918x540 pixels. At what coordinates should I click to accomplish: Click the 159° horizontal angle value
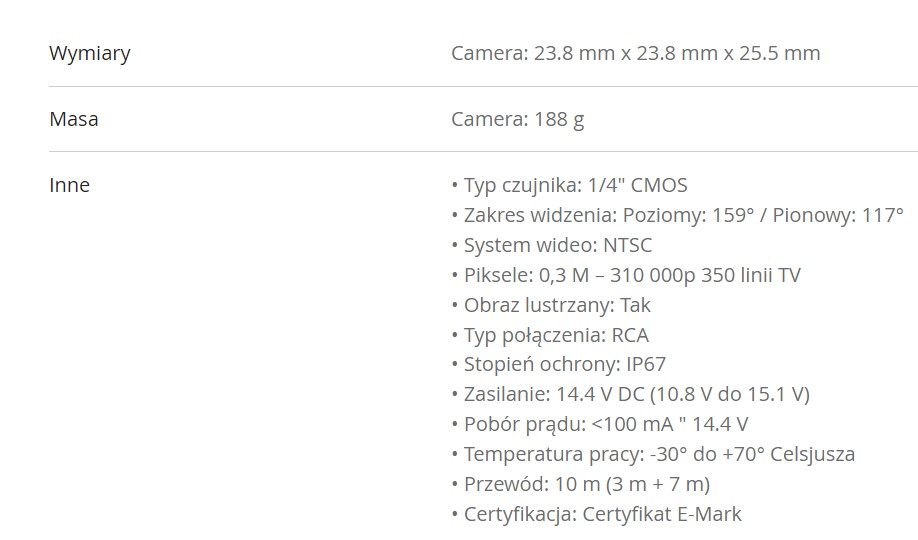pyautogui.click(x=733, y=215)
